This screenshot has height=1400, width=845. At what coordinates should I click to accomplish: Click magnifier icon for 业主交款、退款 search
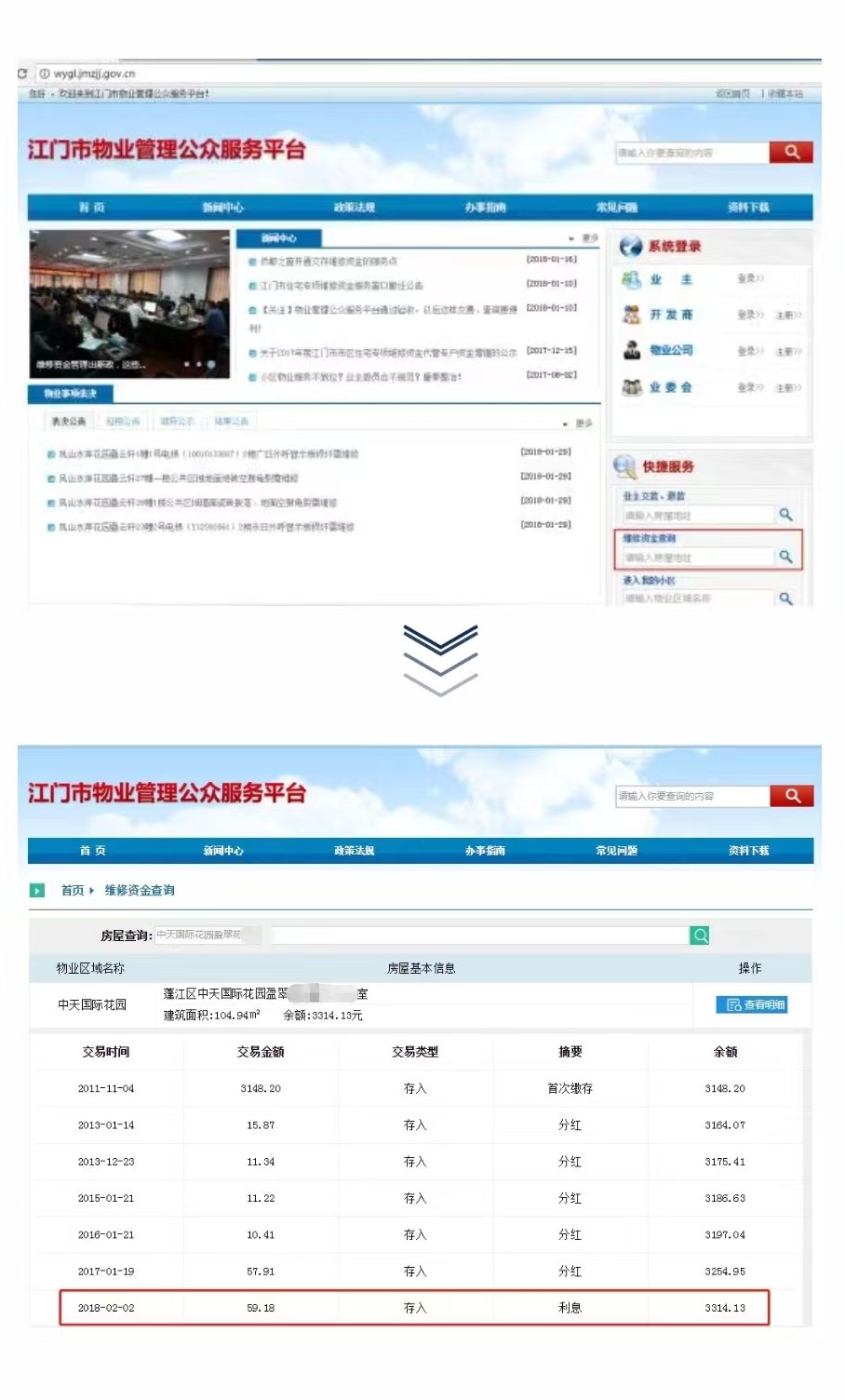[x=786, y=514]
